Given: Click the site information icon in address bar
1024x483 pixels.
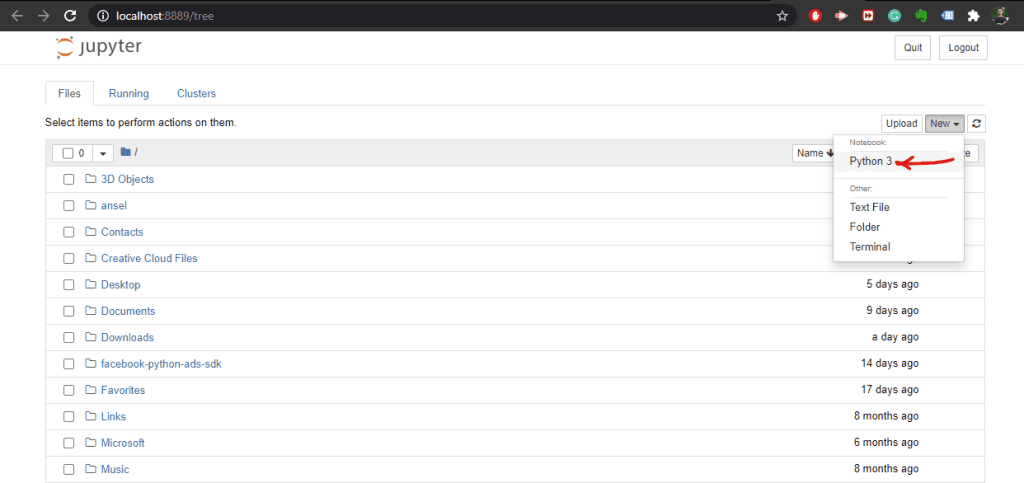Looking at the screenshot, I should coord(102,16).
